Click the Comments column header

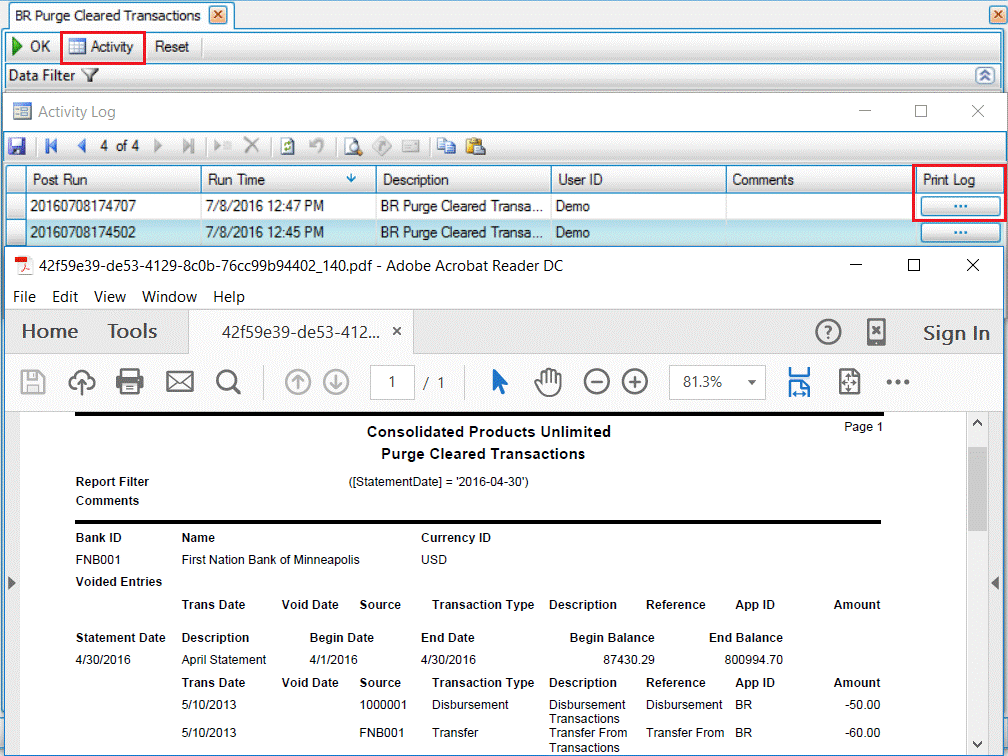pyautogui.click(x=820, y=180)
